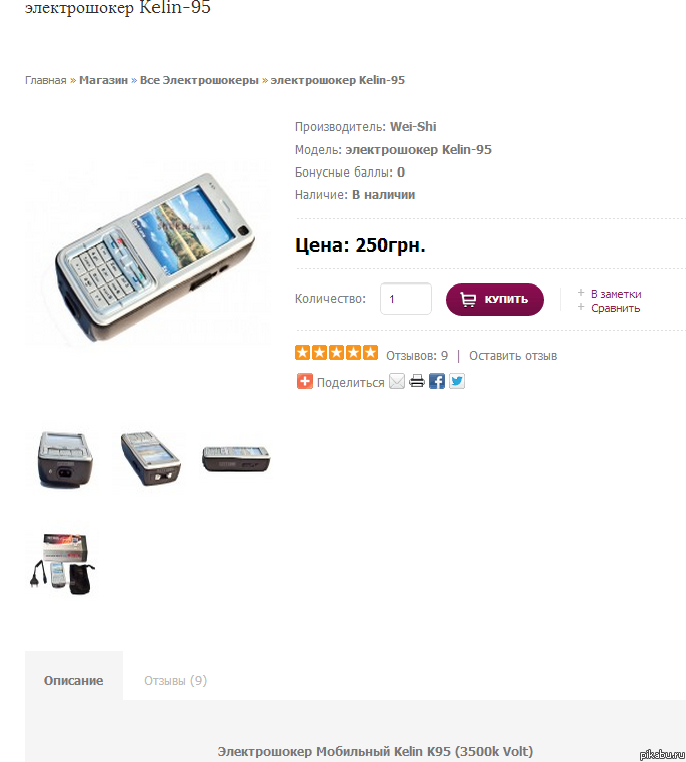Open thumbnail with box and pouch

pyautogui.click(x=62, y=563)
